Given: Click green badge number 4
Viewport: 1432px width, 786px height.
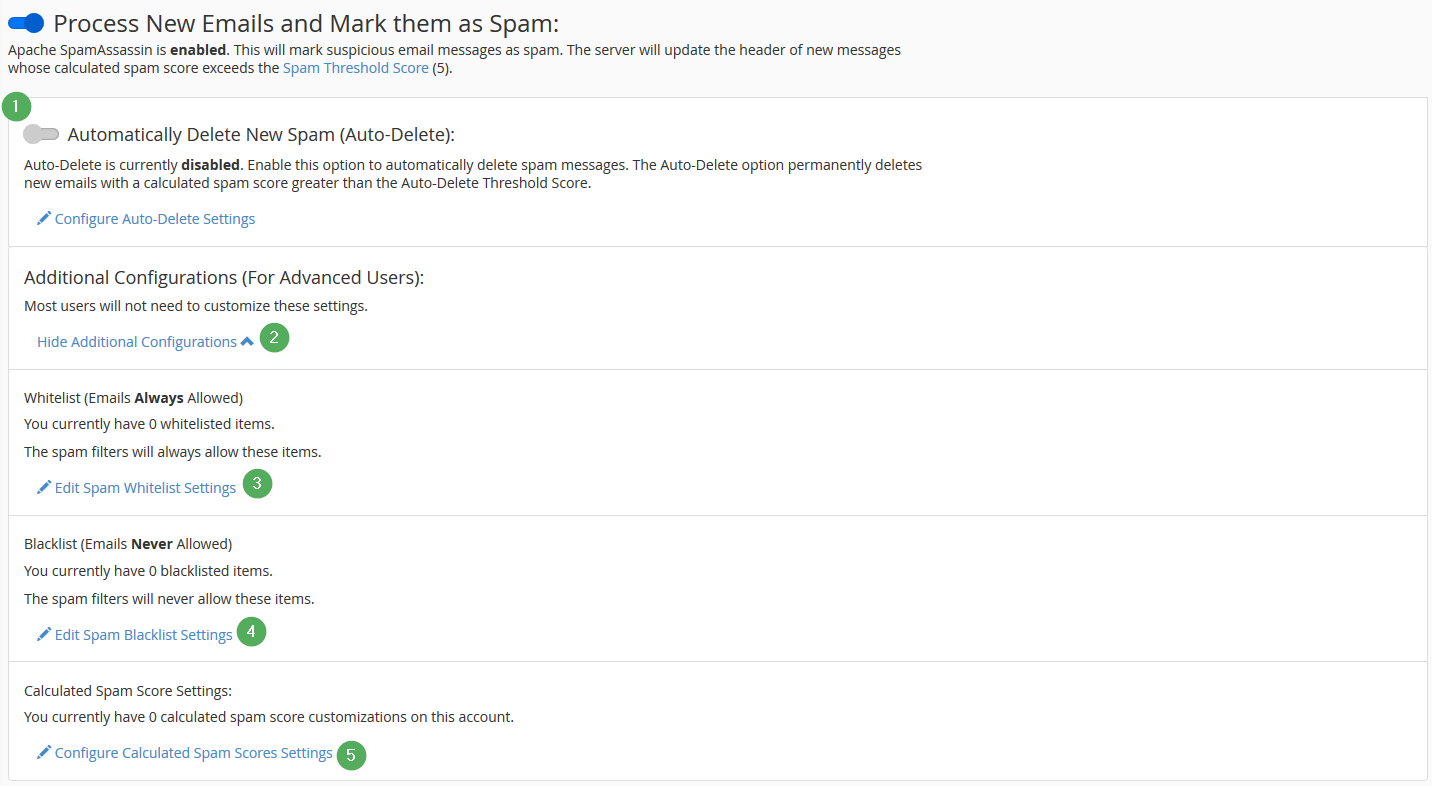Looking at the screenshot, I should point(252,631).
